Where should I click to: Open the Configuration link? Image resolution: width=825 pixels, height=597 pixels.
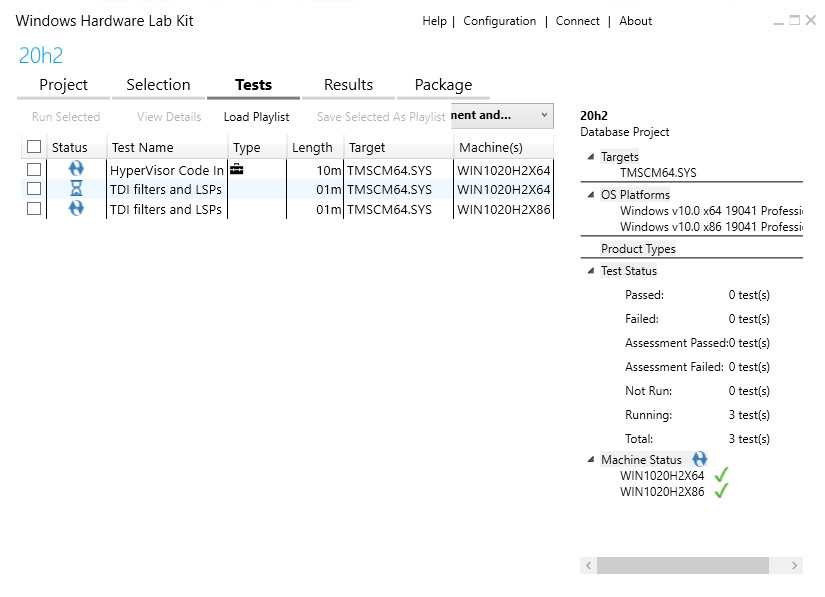click(500, 21)
